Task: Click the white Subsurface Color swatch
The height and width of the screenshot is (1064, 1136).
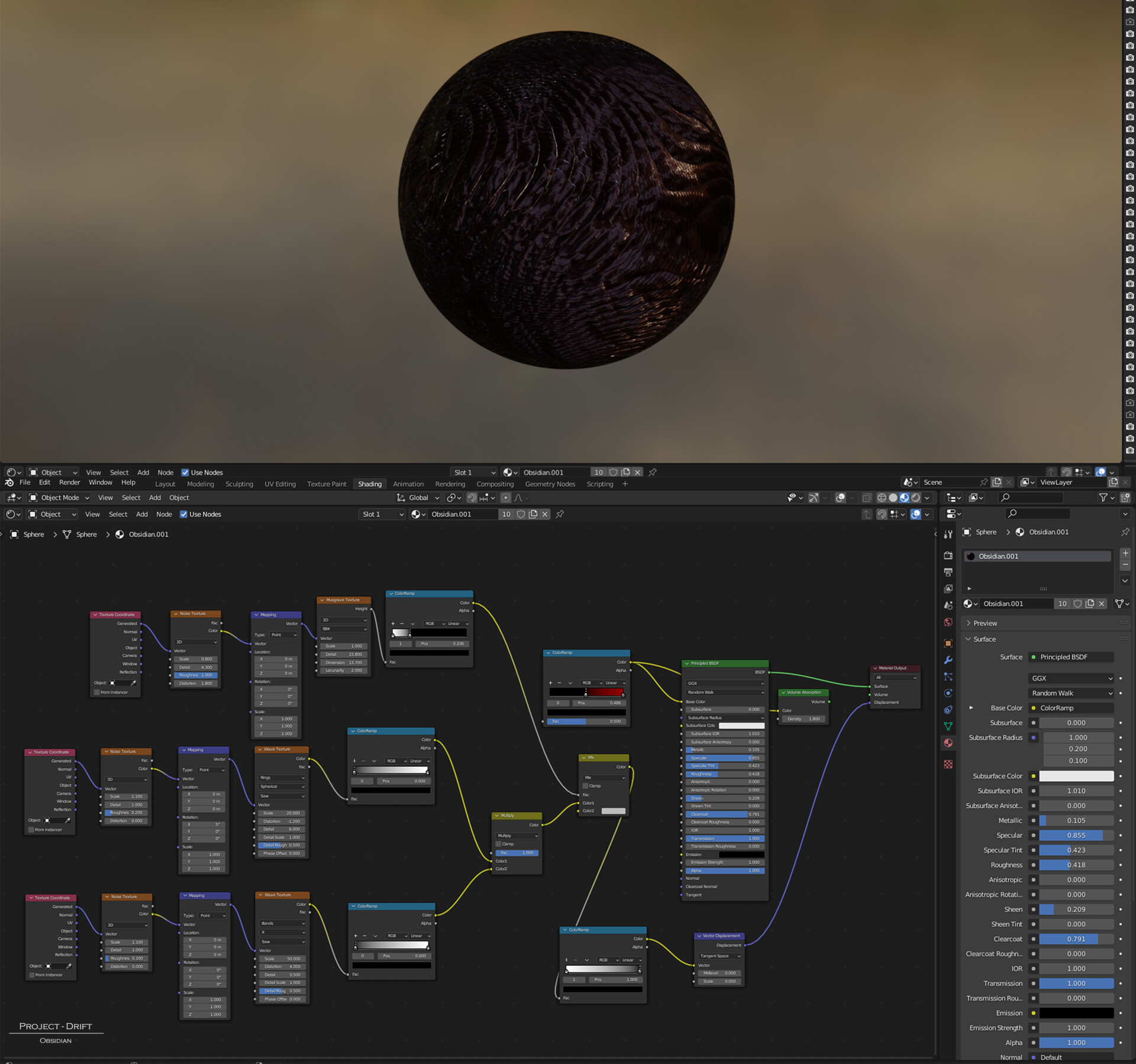Action: coord(1076,776)
